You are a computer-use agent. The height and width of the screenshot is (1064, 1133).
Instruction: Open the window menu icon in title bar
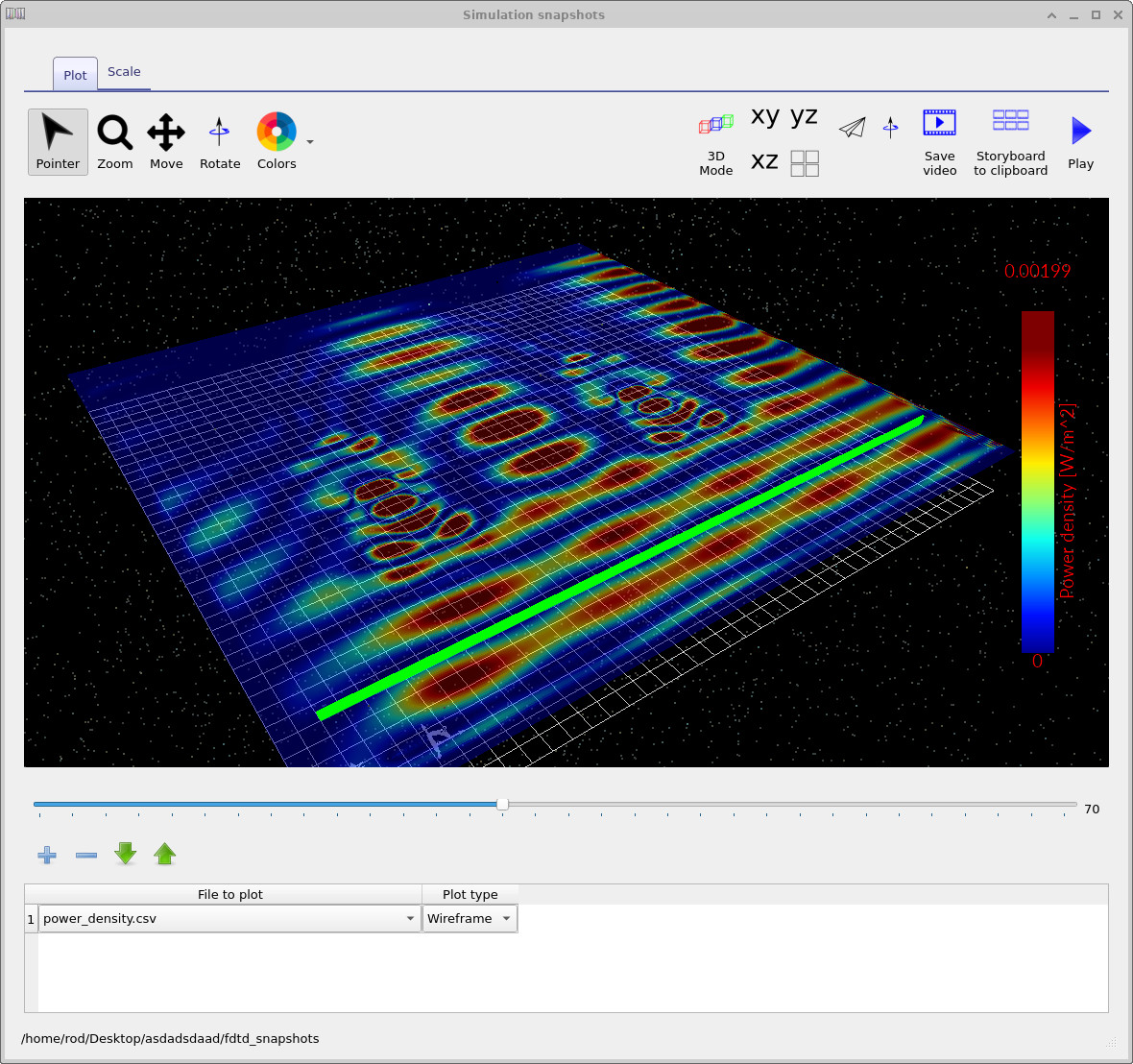(x=15, y=13)
